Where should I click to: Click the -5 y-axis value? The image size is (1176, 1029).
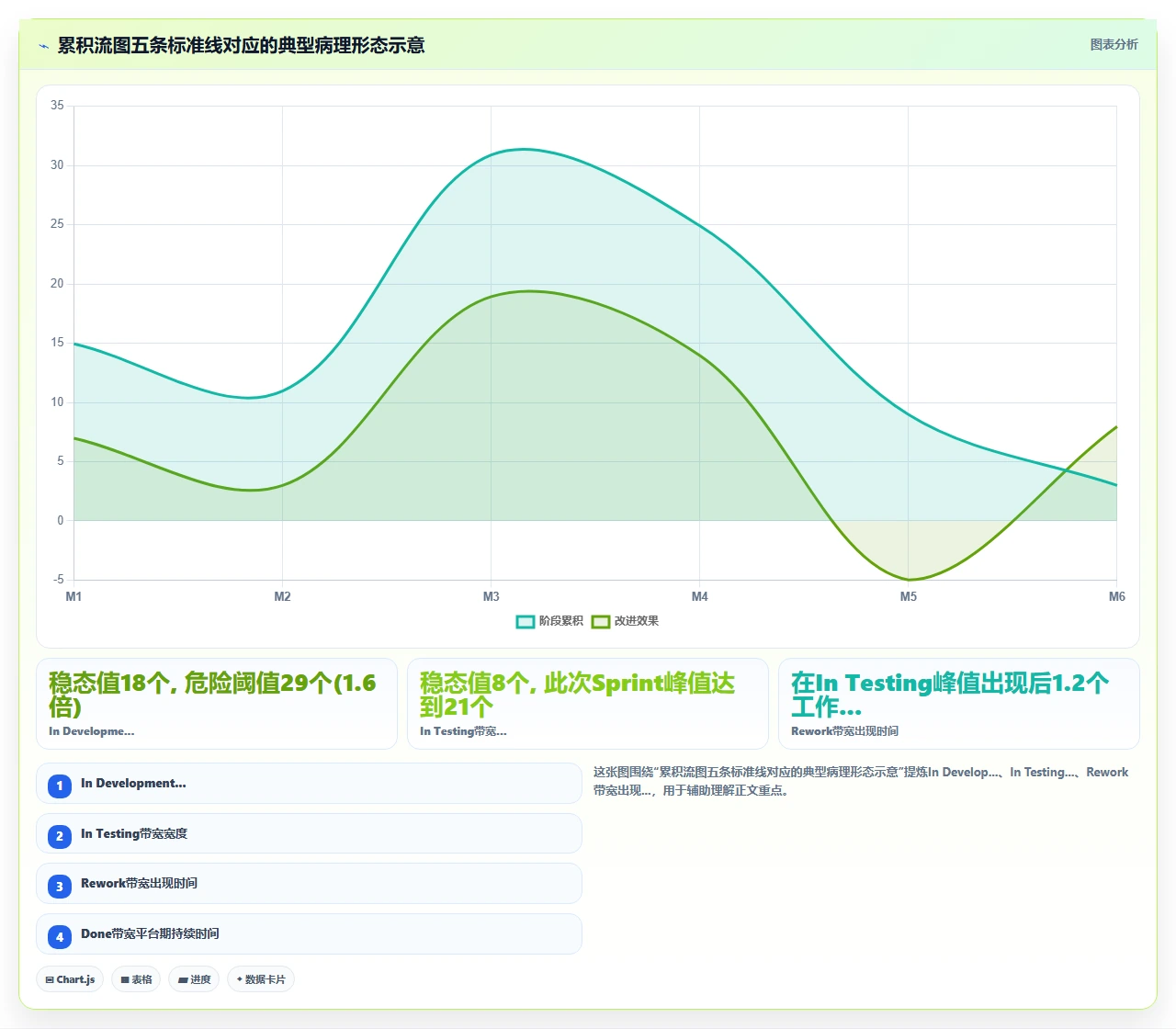click(x=58, y=579)
